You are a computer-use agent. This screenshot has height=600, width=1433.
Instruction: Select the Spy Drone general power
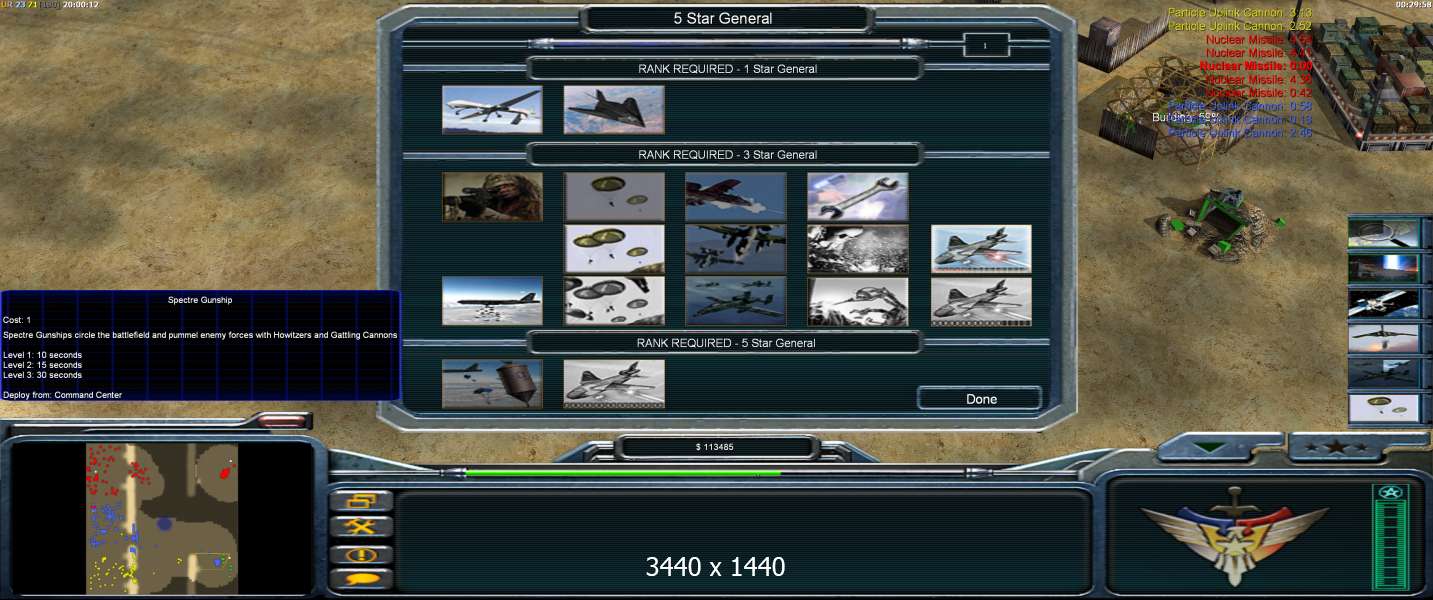click(x=492, y=110)
